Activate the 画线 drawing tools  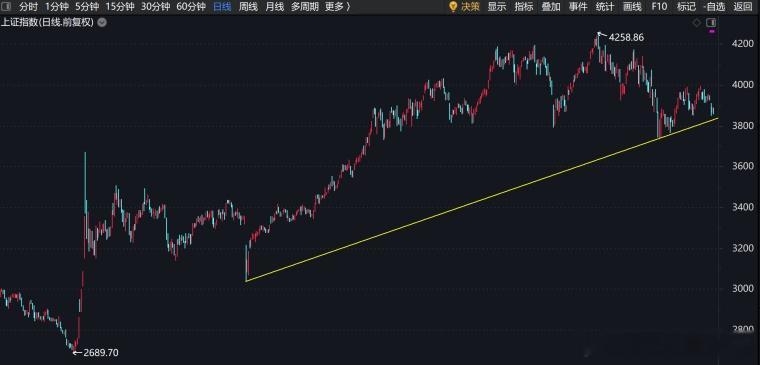pyautogui.click(x=632, y=7)
